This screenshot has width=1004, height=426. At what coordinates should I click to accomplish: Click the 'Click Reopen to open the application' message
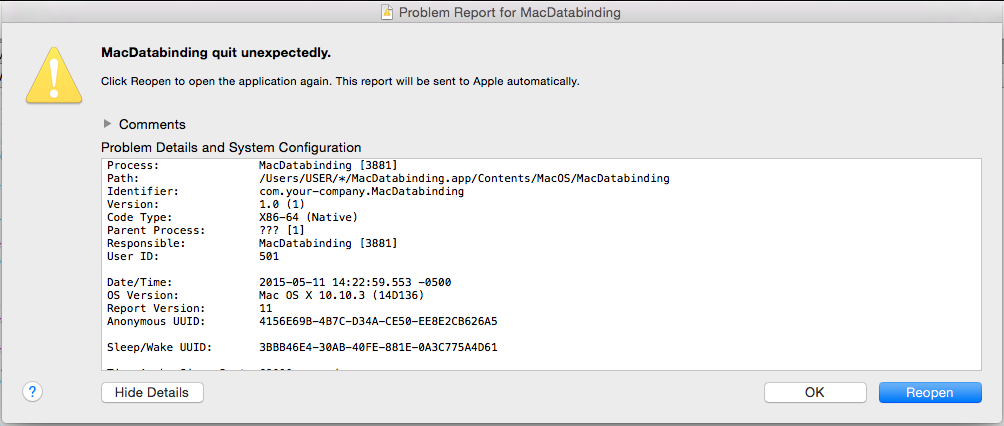coord(341,82)
